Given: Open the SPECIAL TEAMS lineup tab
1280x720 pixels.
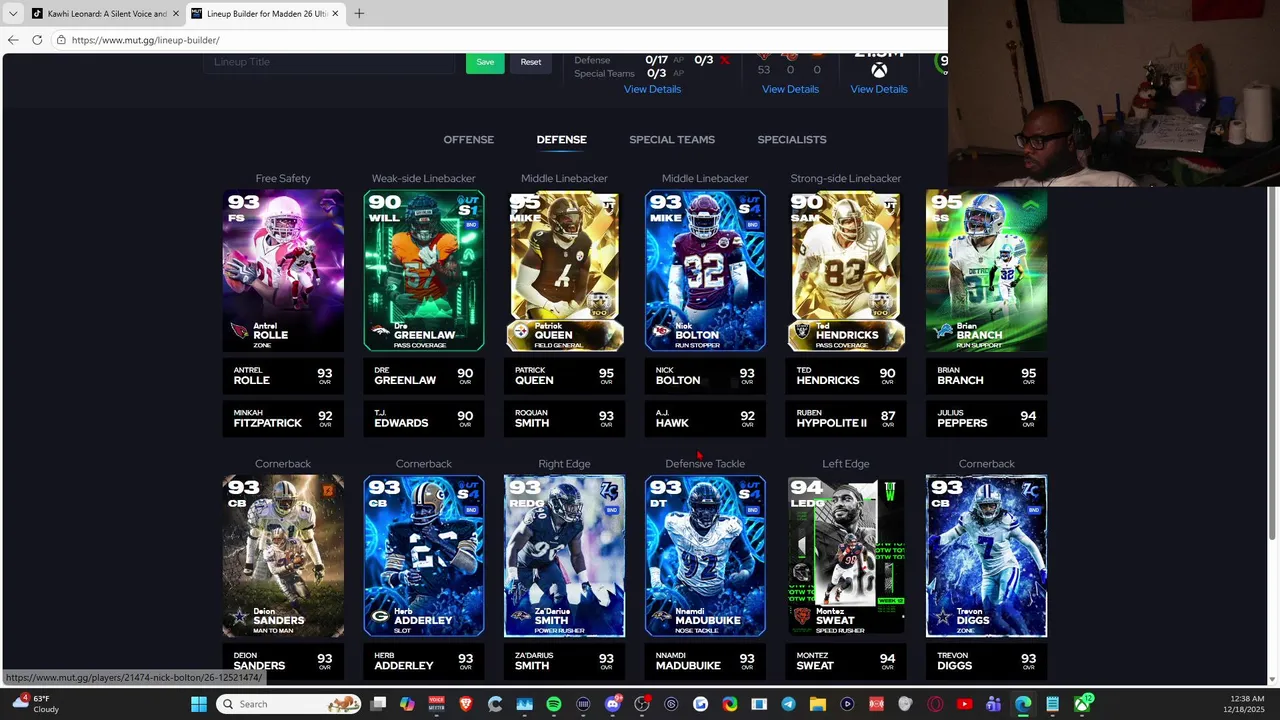Looking at the screenshot, I should (672, 139).
